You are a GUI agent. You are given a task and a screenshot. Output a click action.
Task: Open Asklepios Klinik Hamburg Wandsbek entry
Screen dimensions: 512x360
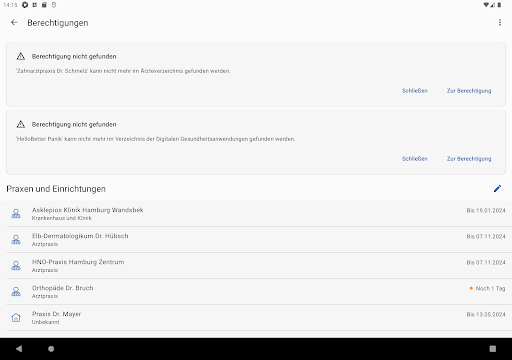[x=256, y=214]
